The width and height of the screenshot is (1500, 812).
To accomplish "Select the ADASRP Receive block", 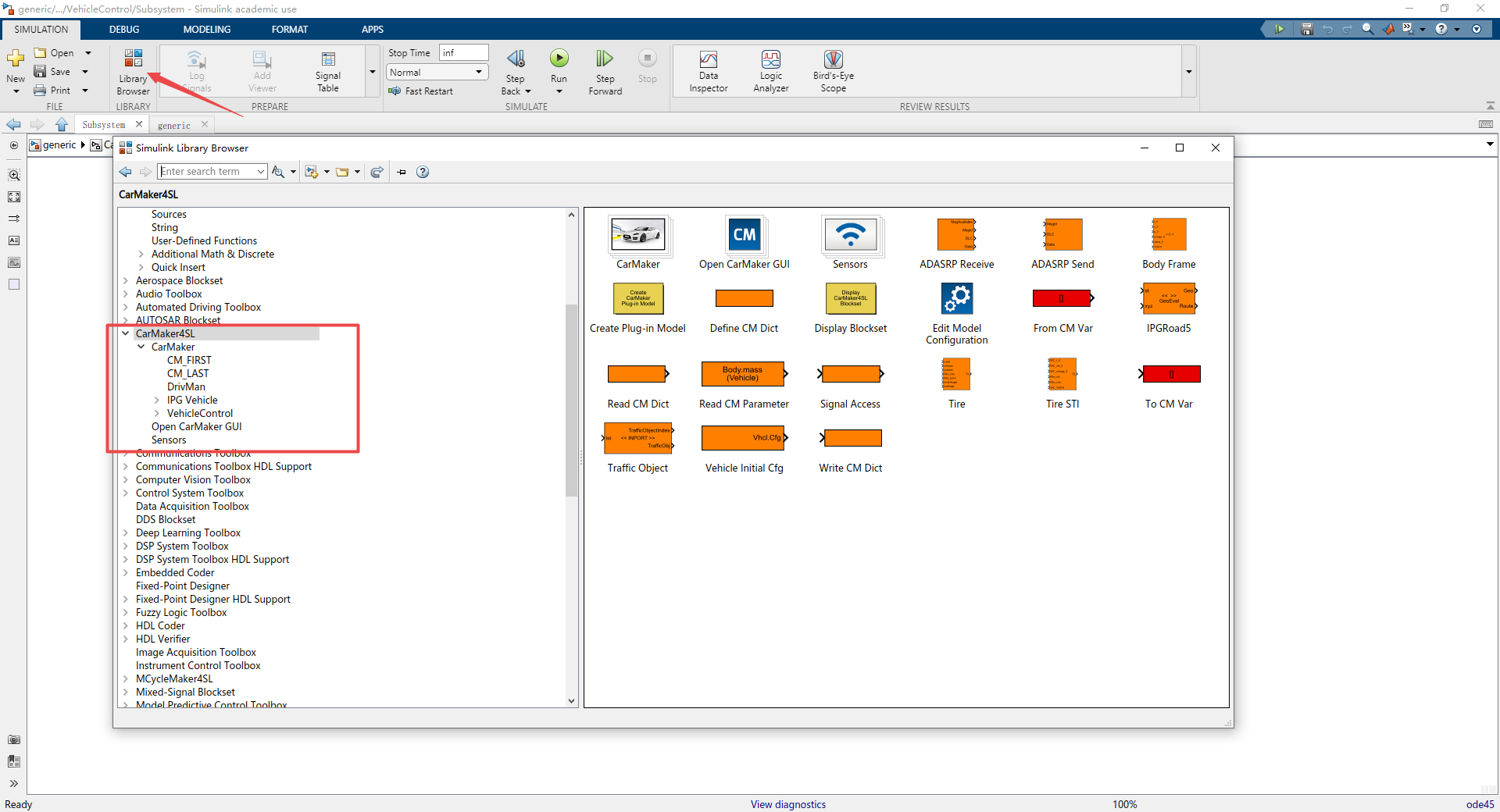I will tap(957, 235).
